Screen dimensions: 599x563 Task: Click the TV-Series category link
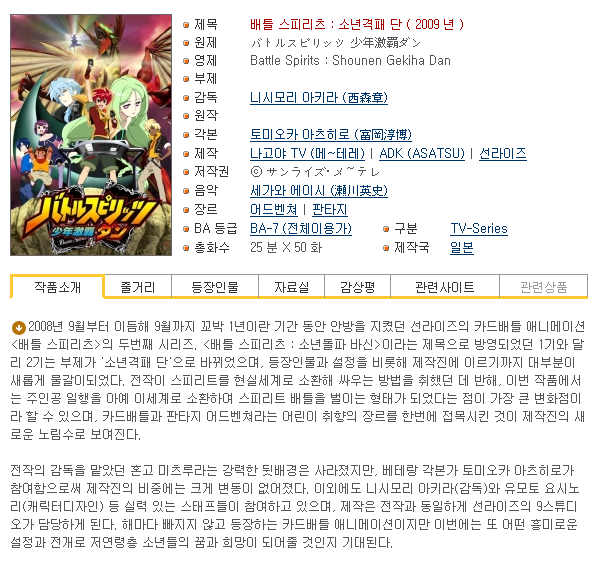coord(479,228)
